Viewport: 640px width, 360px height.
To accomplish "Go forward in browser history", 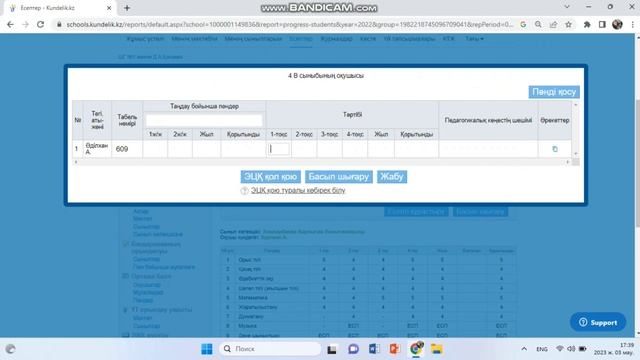I will [x=25, y=24].
